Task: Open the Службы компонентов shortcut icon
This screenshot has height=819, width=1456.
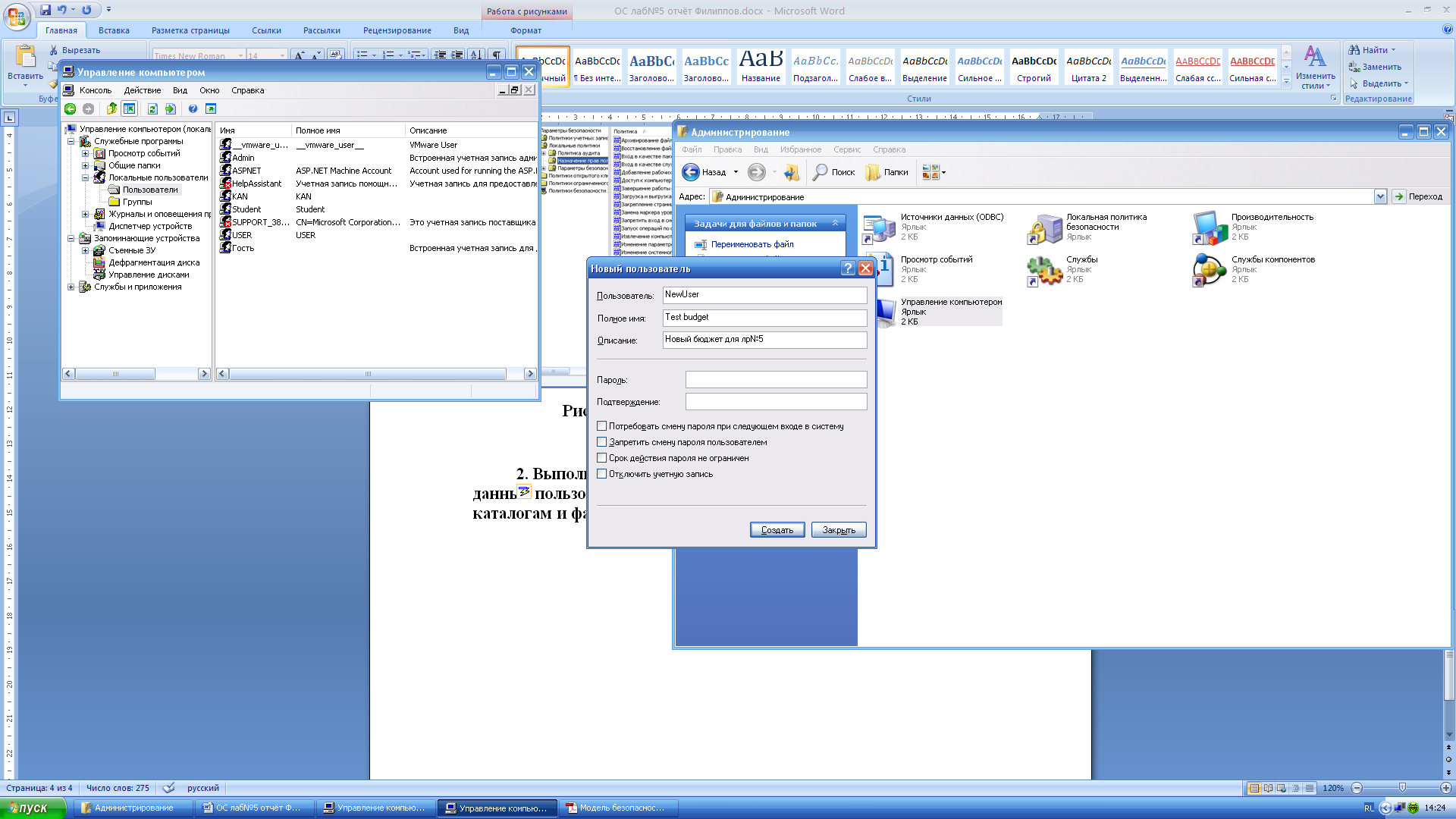Action: (1210, 270)
